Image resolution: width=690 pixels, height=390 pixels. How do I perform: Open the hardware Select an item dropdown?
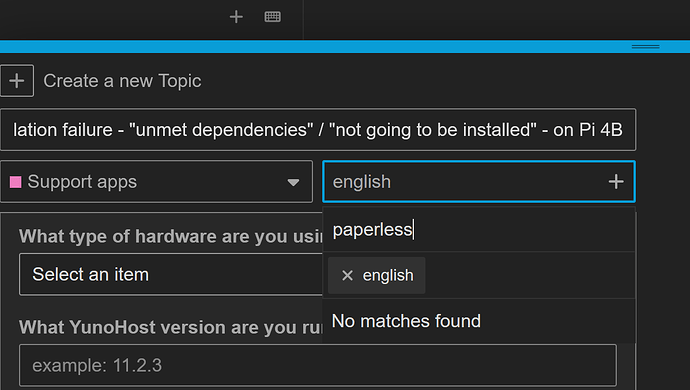point(171,275)
